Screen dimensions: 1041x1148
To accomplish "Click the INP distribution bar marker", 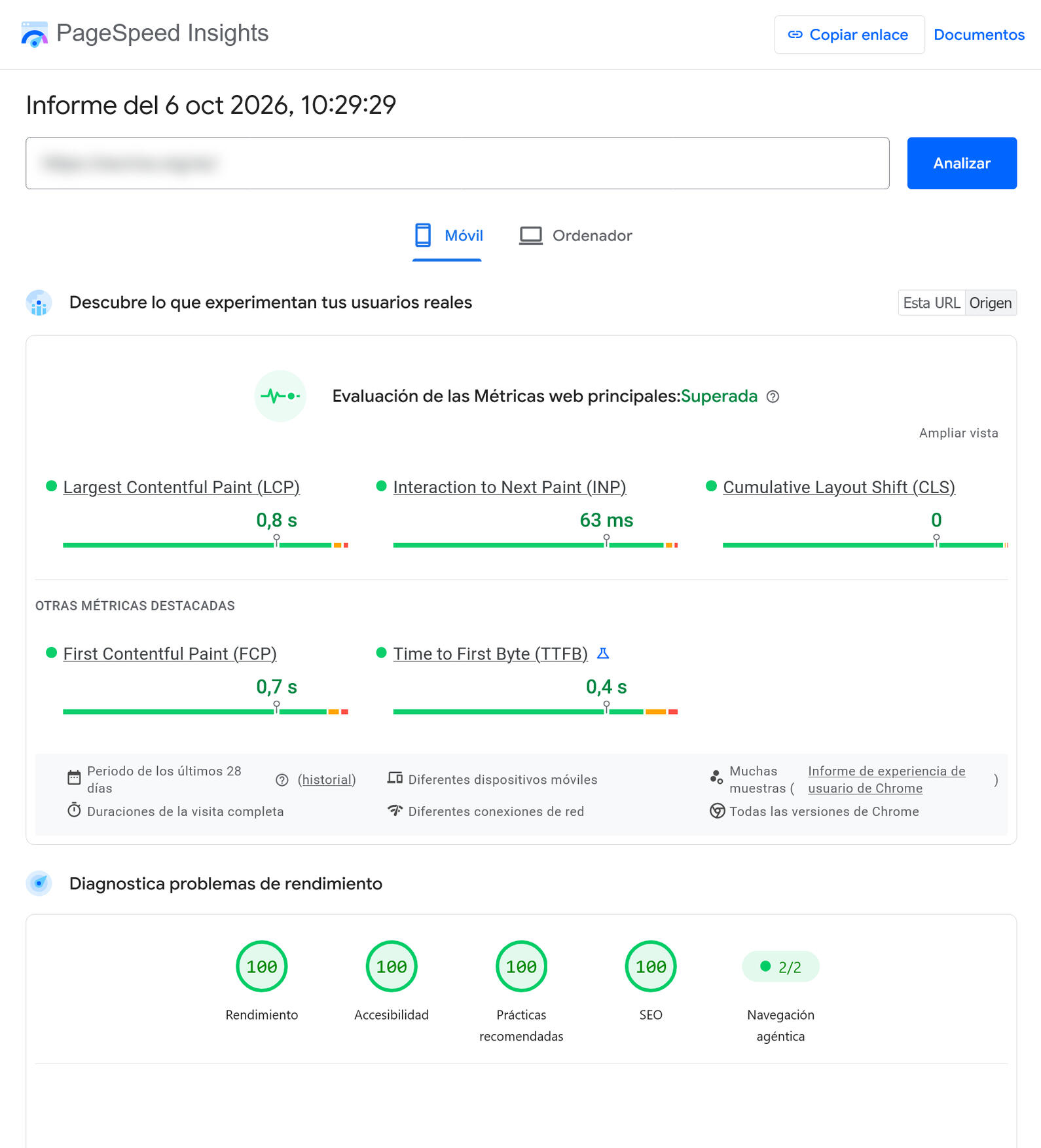I will coord(606,540).
